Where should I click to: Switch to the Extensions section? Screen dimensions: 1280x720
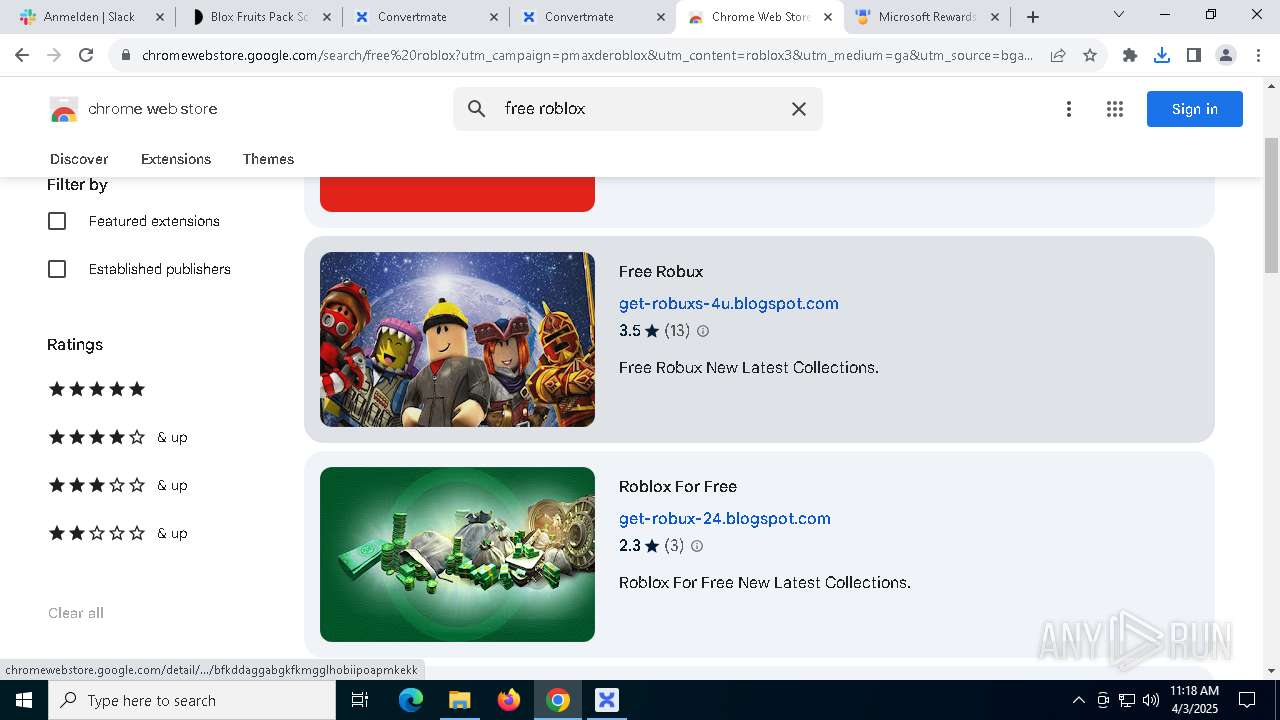click(x=176, y=159)
